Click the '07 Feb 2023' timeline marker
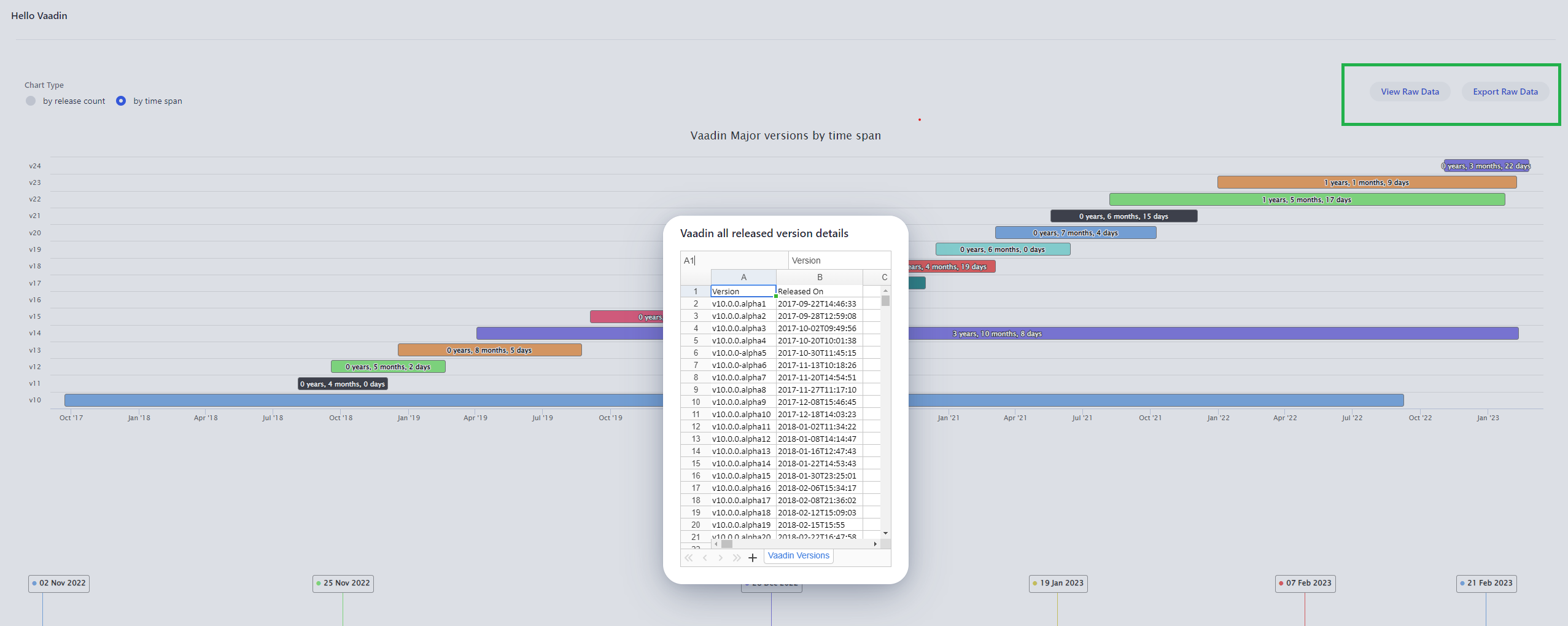Viewport: 1568px width, 626px height. (x=1305, y=583)
